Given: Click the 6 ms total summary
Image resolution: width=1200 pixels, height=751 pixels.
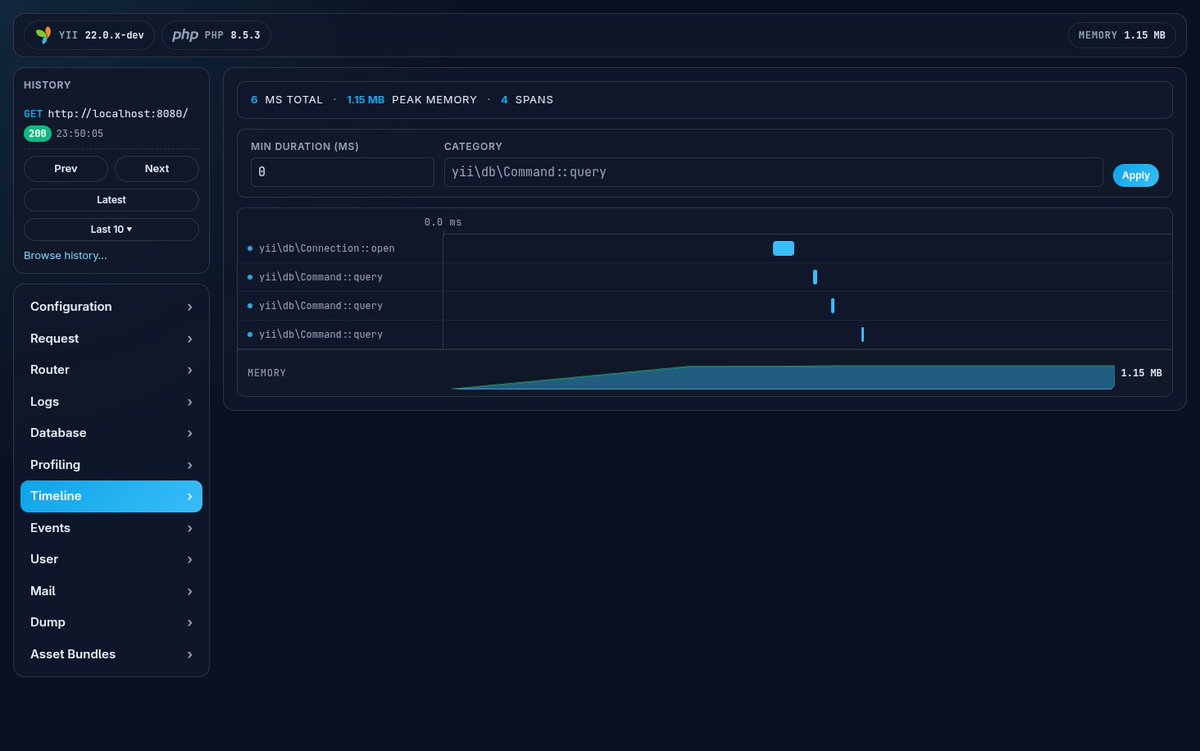Looking at the screenshot, I should [x=287, y=100].
